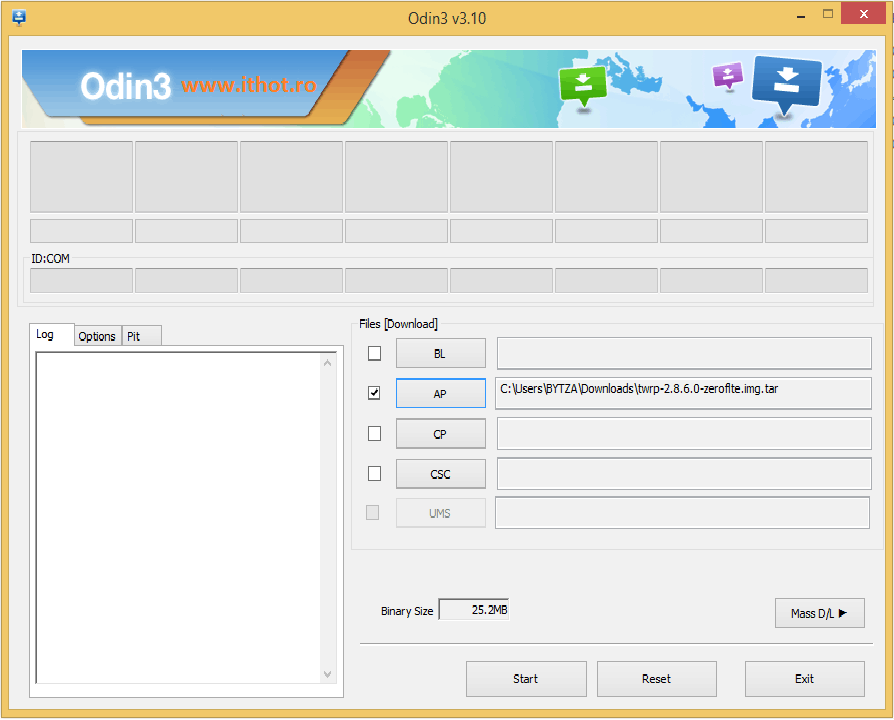The image size is (894, 720).
Task: Click the AP file path field
Action: pyautogui.click(x=683, y=393)
